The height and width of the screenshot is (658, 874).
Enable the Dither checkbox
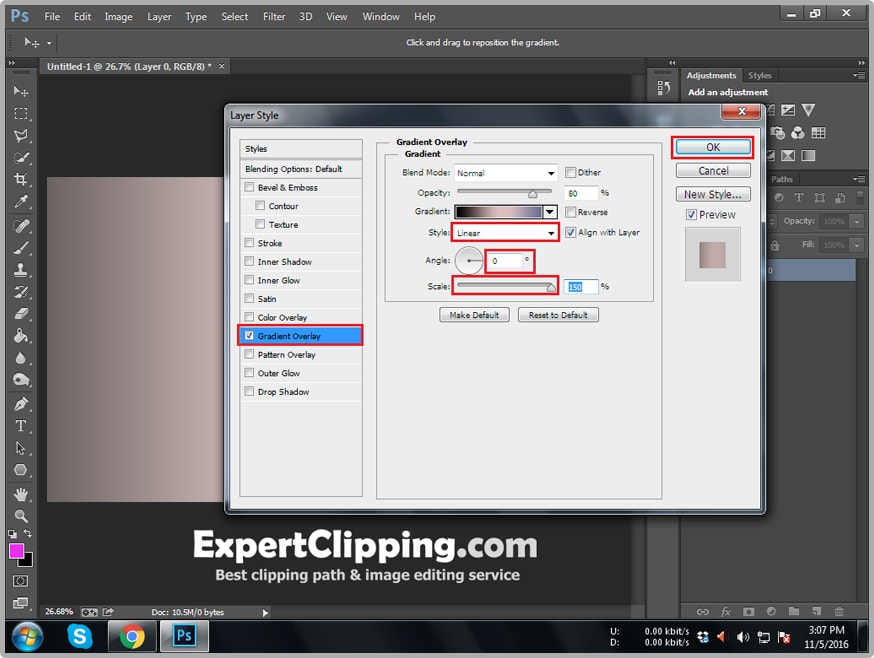pyautogui.click(x=571, y=173)
